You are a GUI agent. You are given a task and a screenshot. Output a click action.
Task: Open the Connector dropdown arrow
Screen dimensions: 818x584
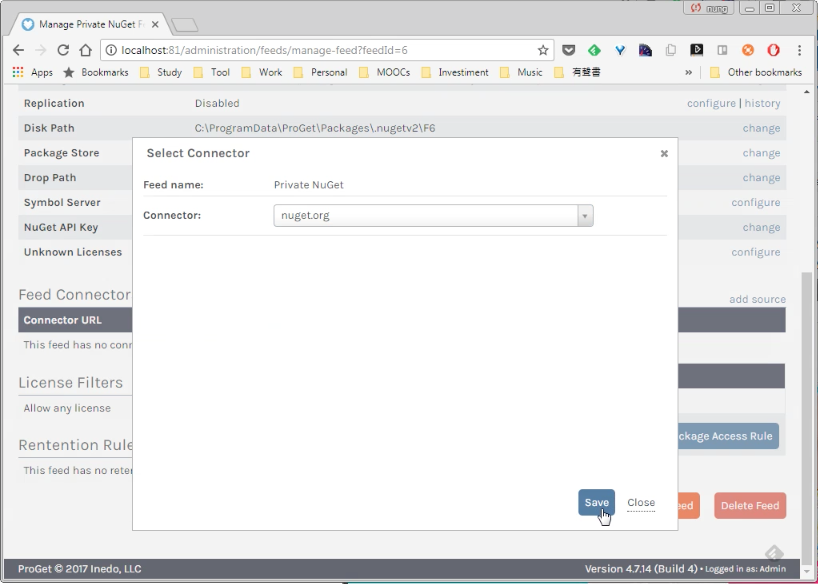click(x=585, y=216)
